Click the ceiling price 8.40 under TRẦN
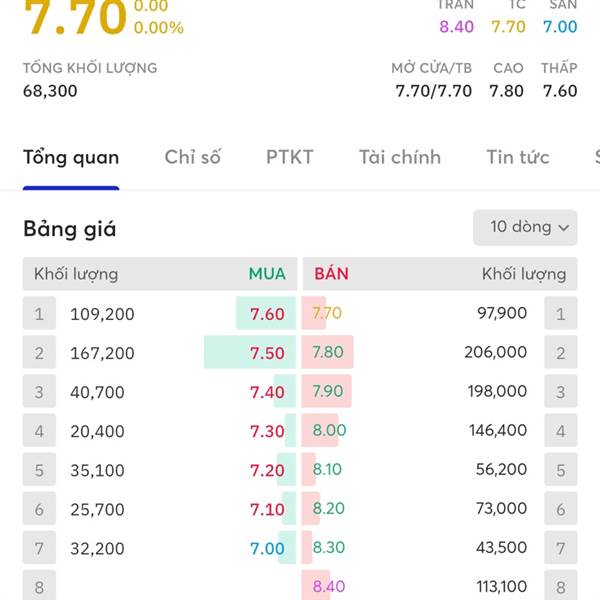The height and width of the screenshot is (600, 600). tap(456, 27)
